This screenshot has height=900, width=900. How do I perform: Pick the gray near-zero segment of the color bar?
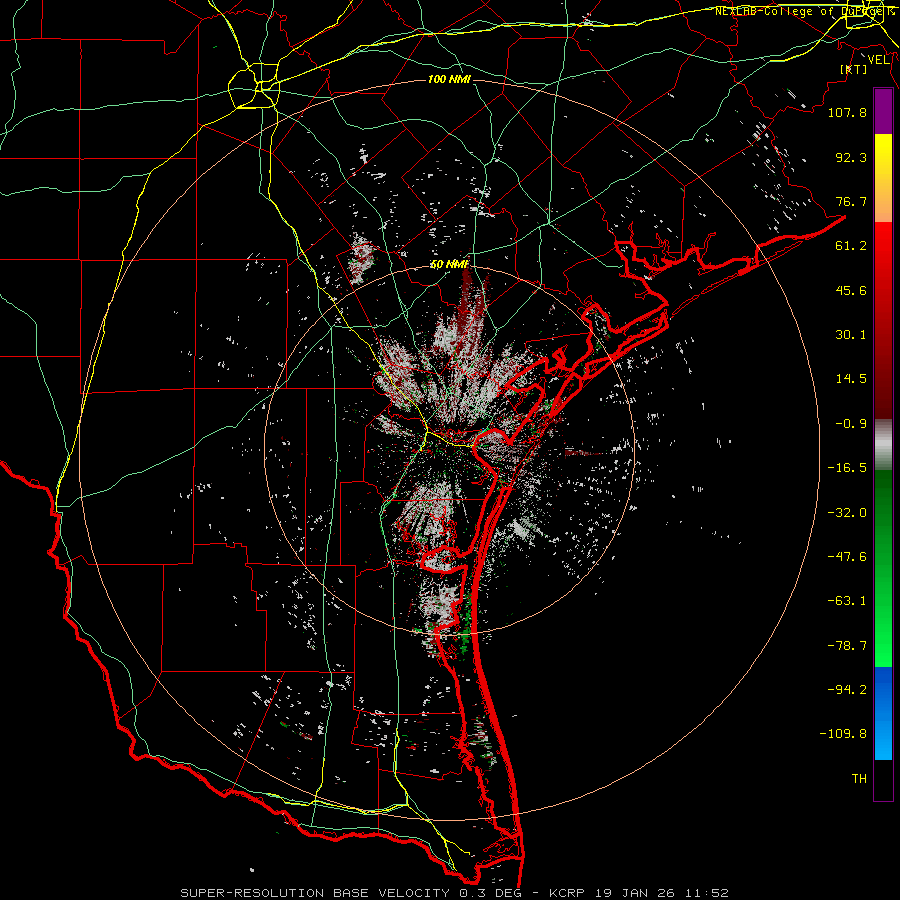pyautogui.click(x=883, y=445)
